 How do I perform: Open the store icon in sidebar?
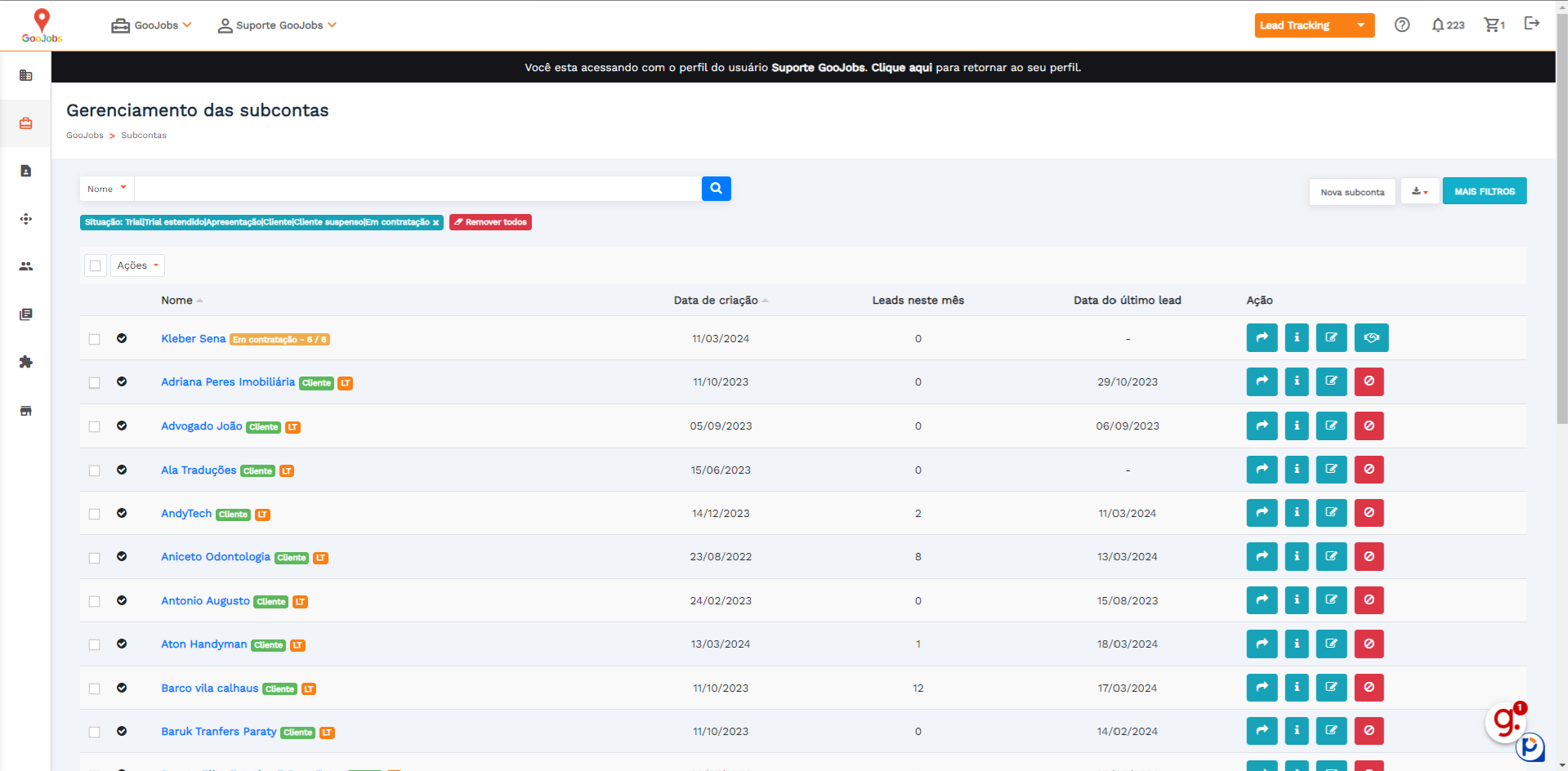(x=26, y=410)
